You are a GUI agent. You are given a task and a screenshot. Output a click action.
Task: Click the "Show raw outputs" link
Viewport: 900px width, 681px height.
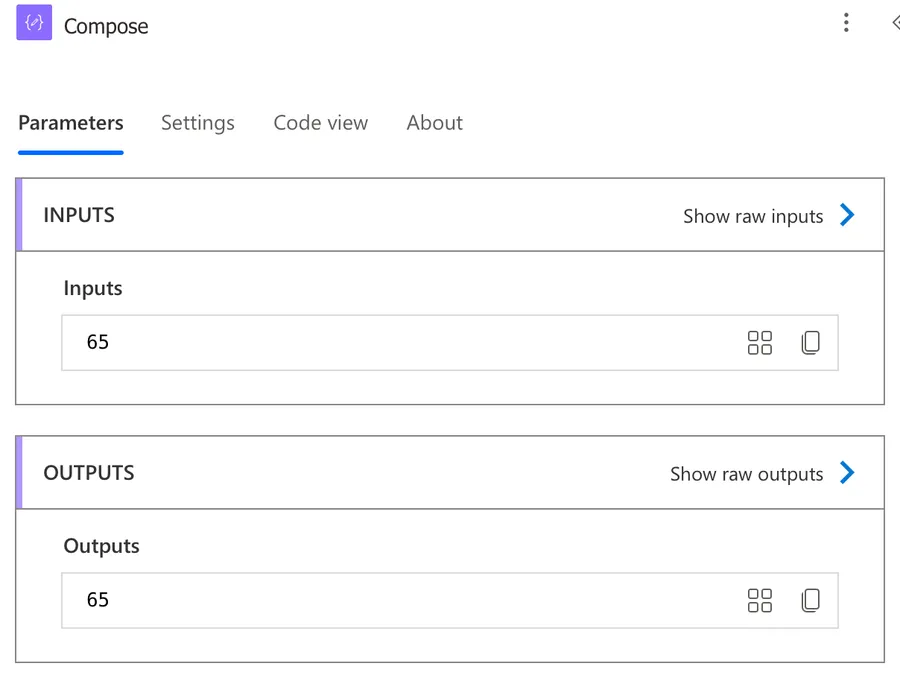(x=746, y=474)
